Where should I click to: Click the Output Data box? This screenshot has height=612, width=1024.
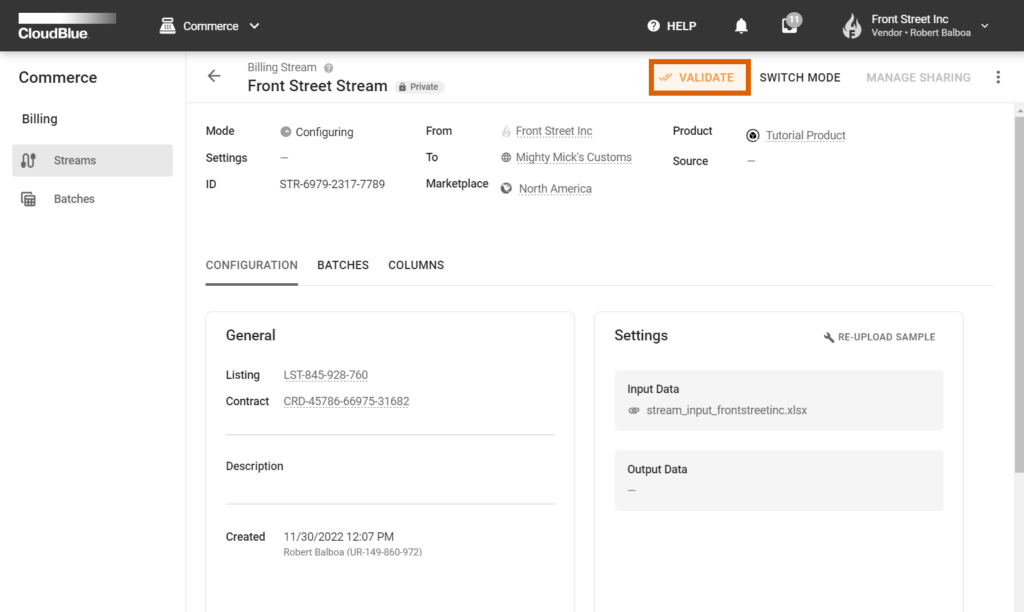(x=778, y=480)
